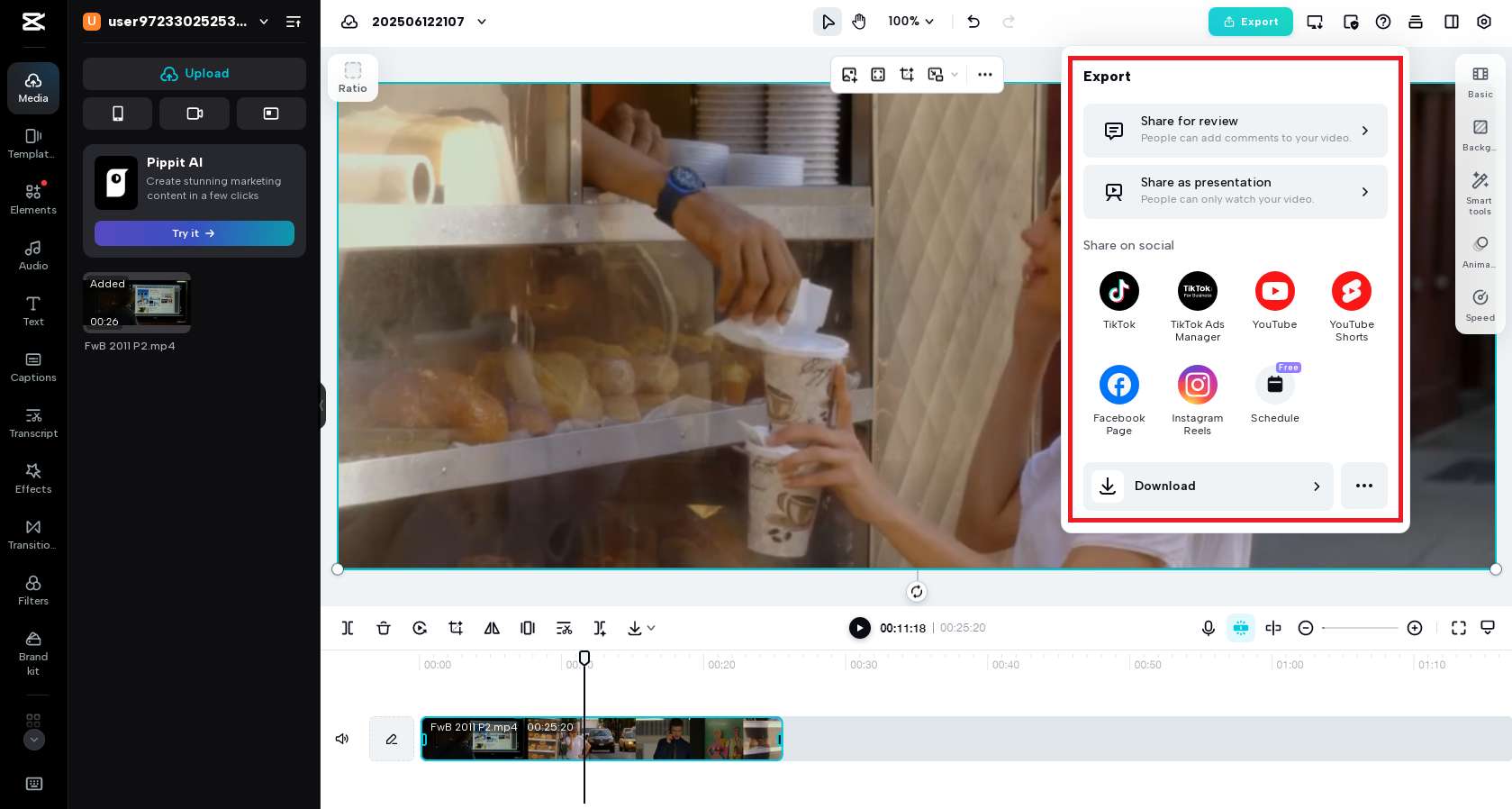Expand Share as presentation option
1512x809 pixels.
pyautogui.click(x=1235, y=192)
